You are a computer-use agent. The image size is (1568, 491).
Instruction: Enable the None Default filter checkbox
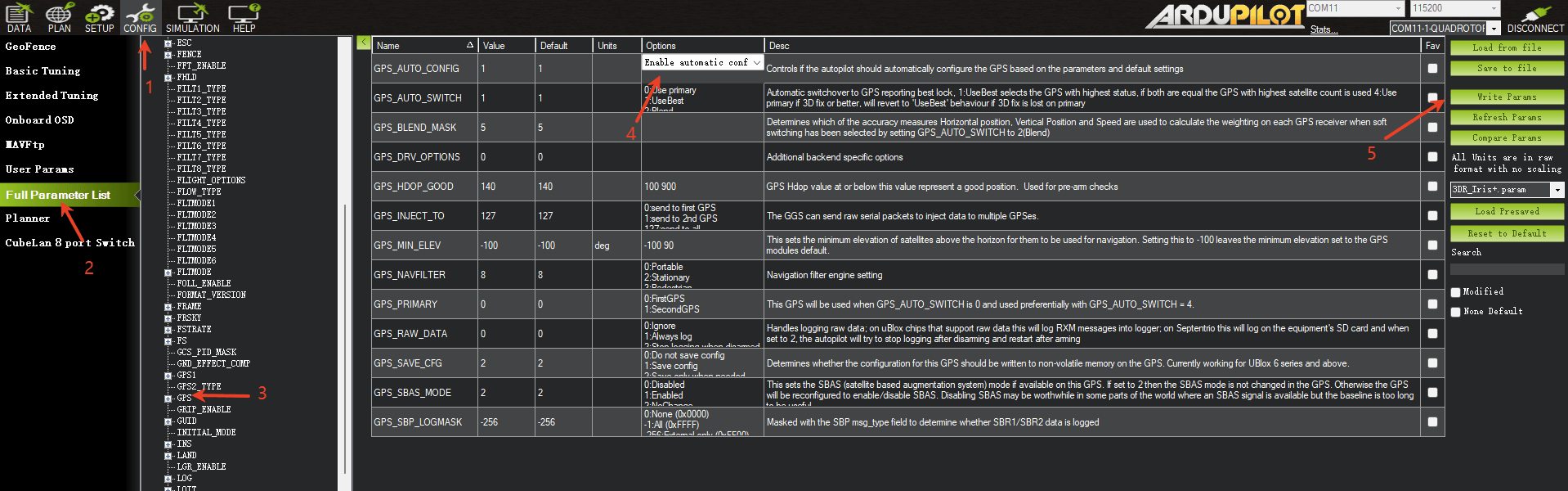click(x=1456, y=312)
